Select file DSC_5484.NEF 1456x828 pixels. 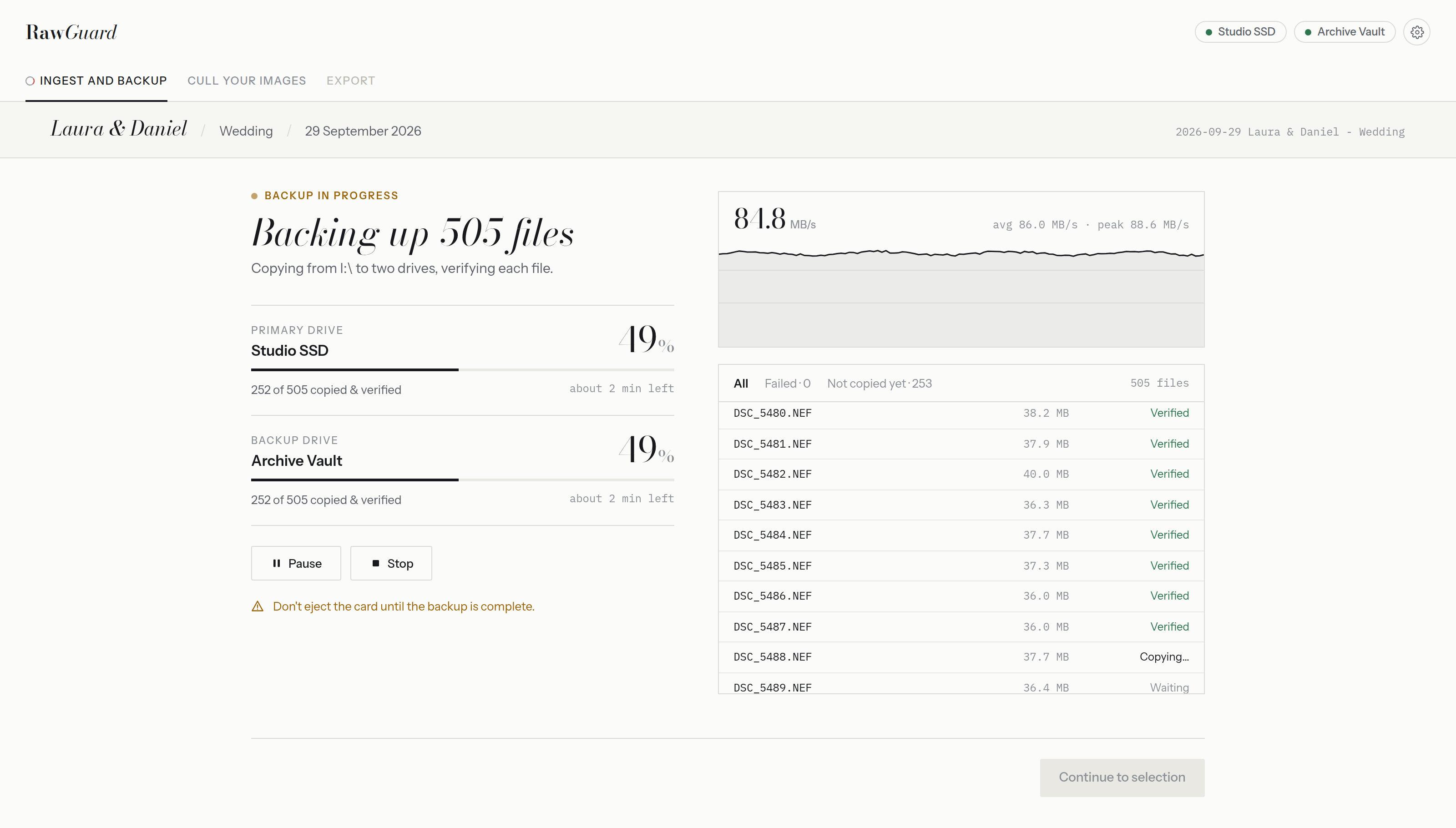point(961,535)
